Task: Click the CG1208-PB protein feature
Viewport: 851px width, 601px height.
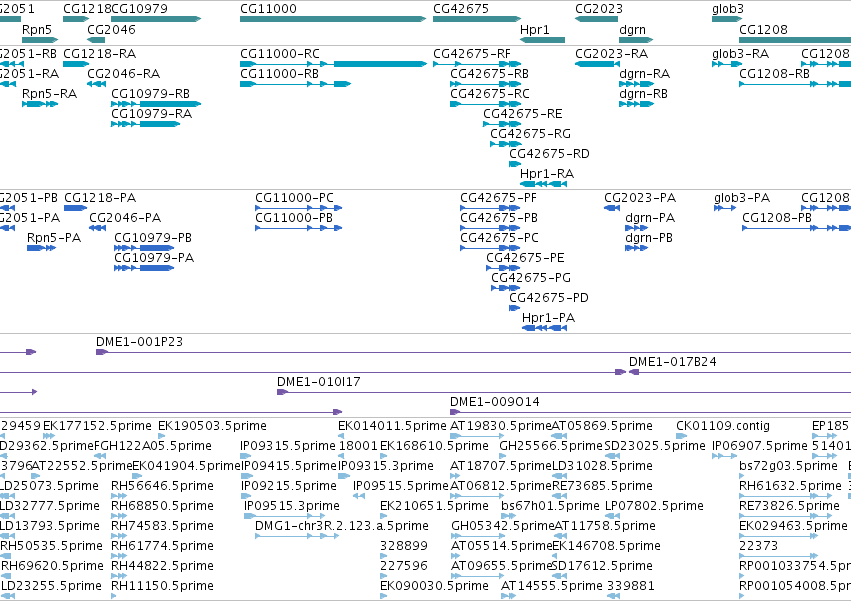Action: [x=796, y=228]
